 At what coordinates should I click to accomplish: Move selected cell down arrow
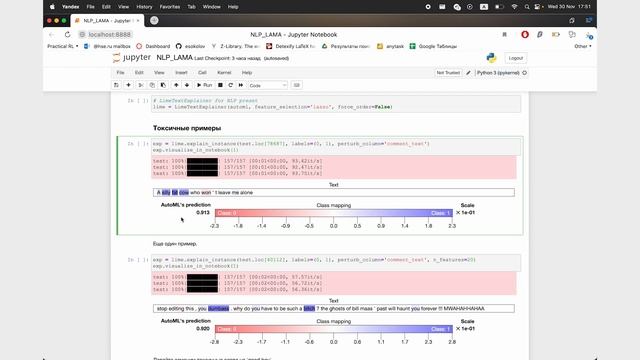[x=187, y=85]
